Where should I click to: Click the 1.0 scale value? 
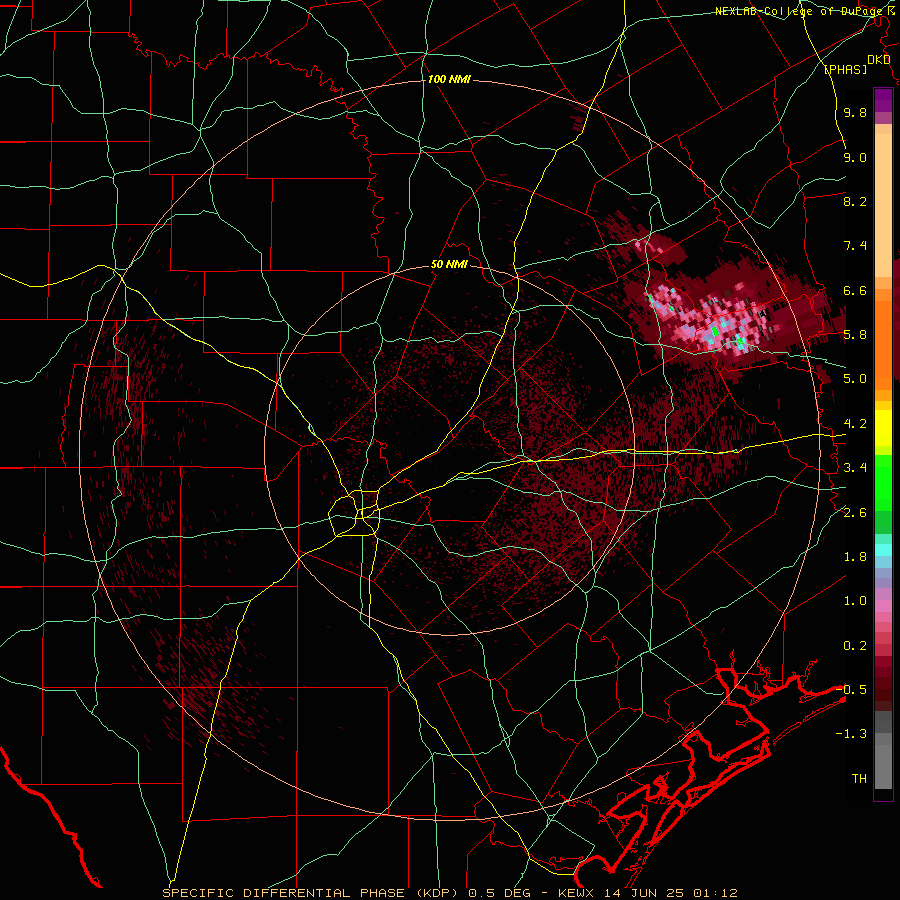(855, 601)
